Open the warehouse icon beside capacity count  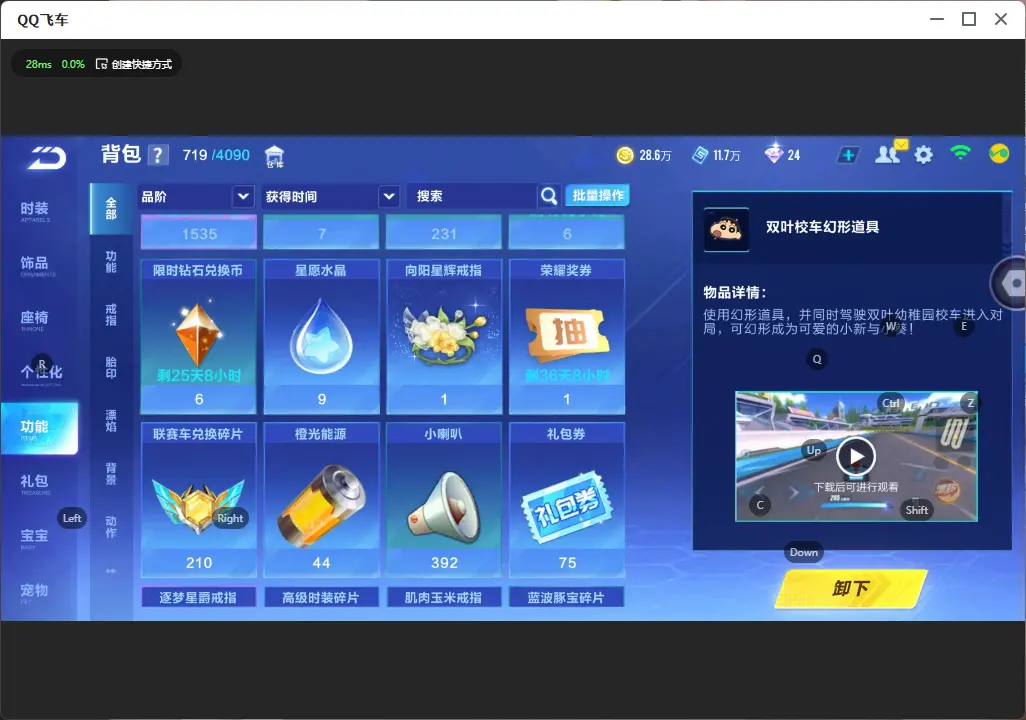pos(274,156)
